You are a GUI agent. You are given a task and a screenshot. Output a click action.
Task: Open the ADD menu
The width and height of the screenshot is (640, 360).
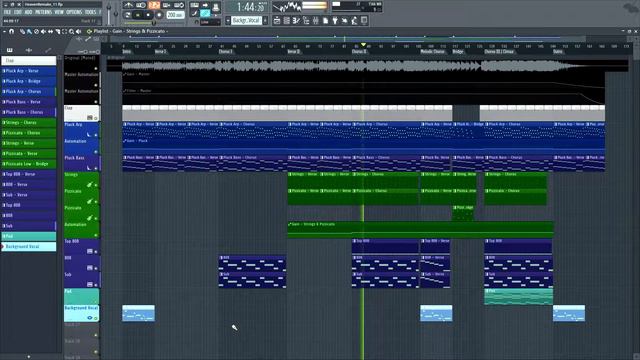point(28,12)
